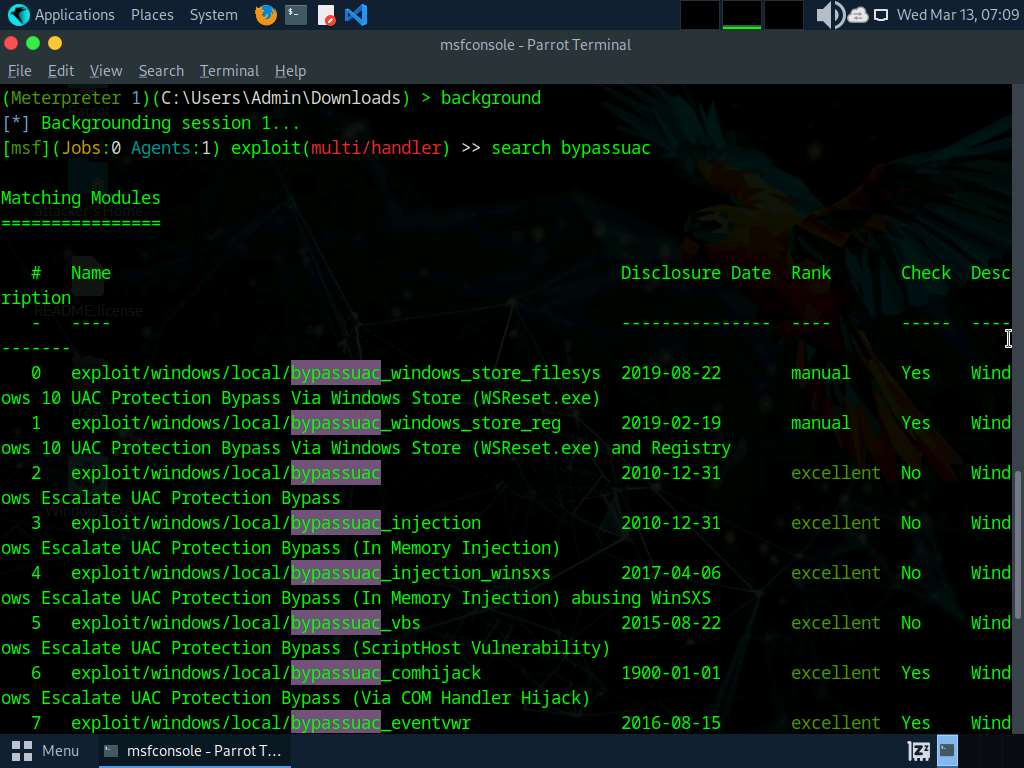Click the cloud status tray icon

pyautogui.click(x=858, y=15)
